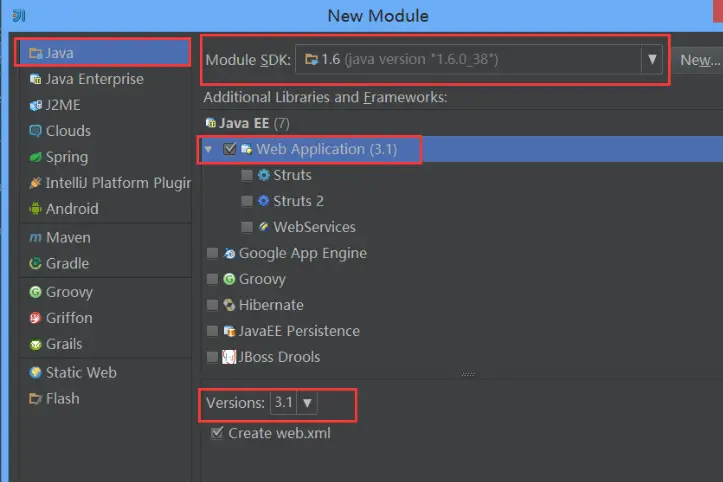This screenshot has width=723, height=482.
Task: Click the Gradle icon
Action: 36,263
